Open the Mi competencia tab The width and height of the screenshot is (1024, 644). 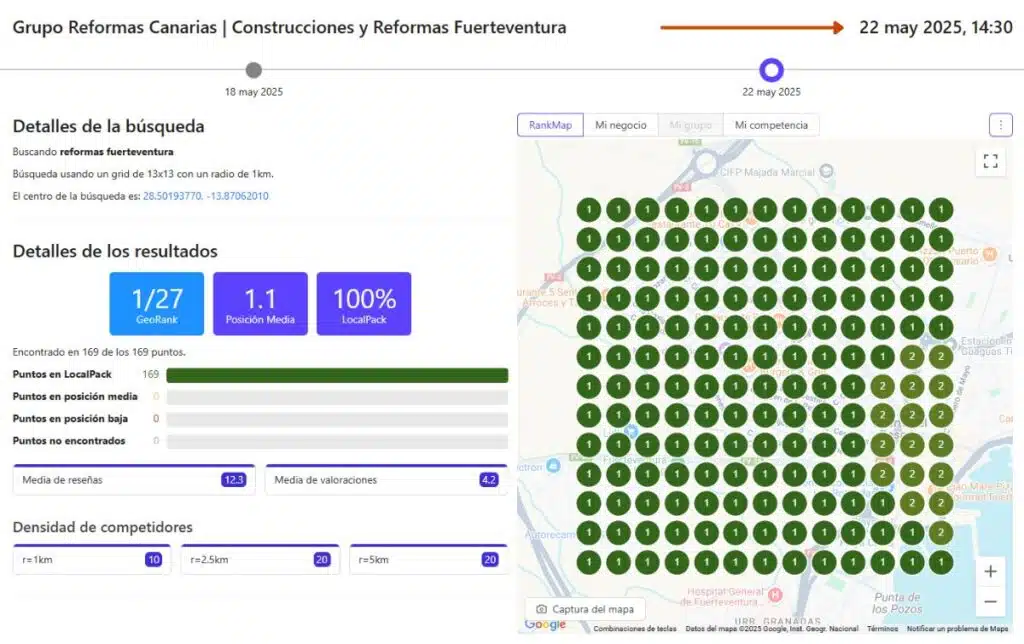coord(771,125)
